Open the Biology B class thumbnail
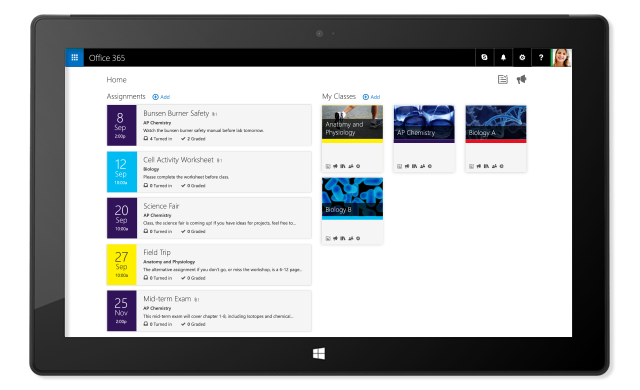Image resolution: width=640 pixels, height=390 pixels. pos(352,198)
